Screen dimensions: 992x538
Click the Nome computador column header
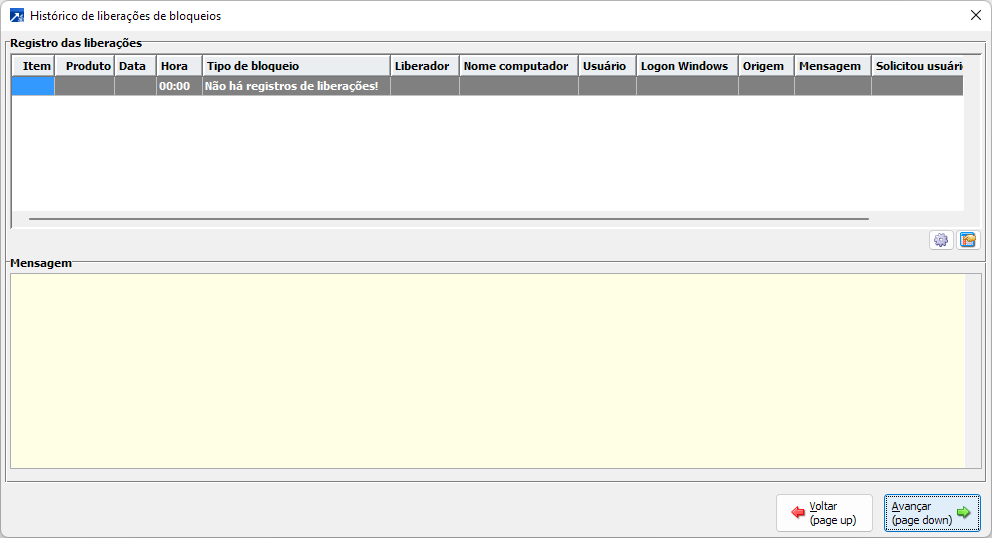point(519,66)
